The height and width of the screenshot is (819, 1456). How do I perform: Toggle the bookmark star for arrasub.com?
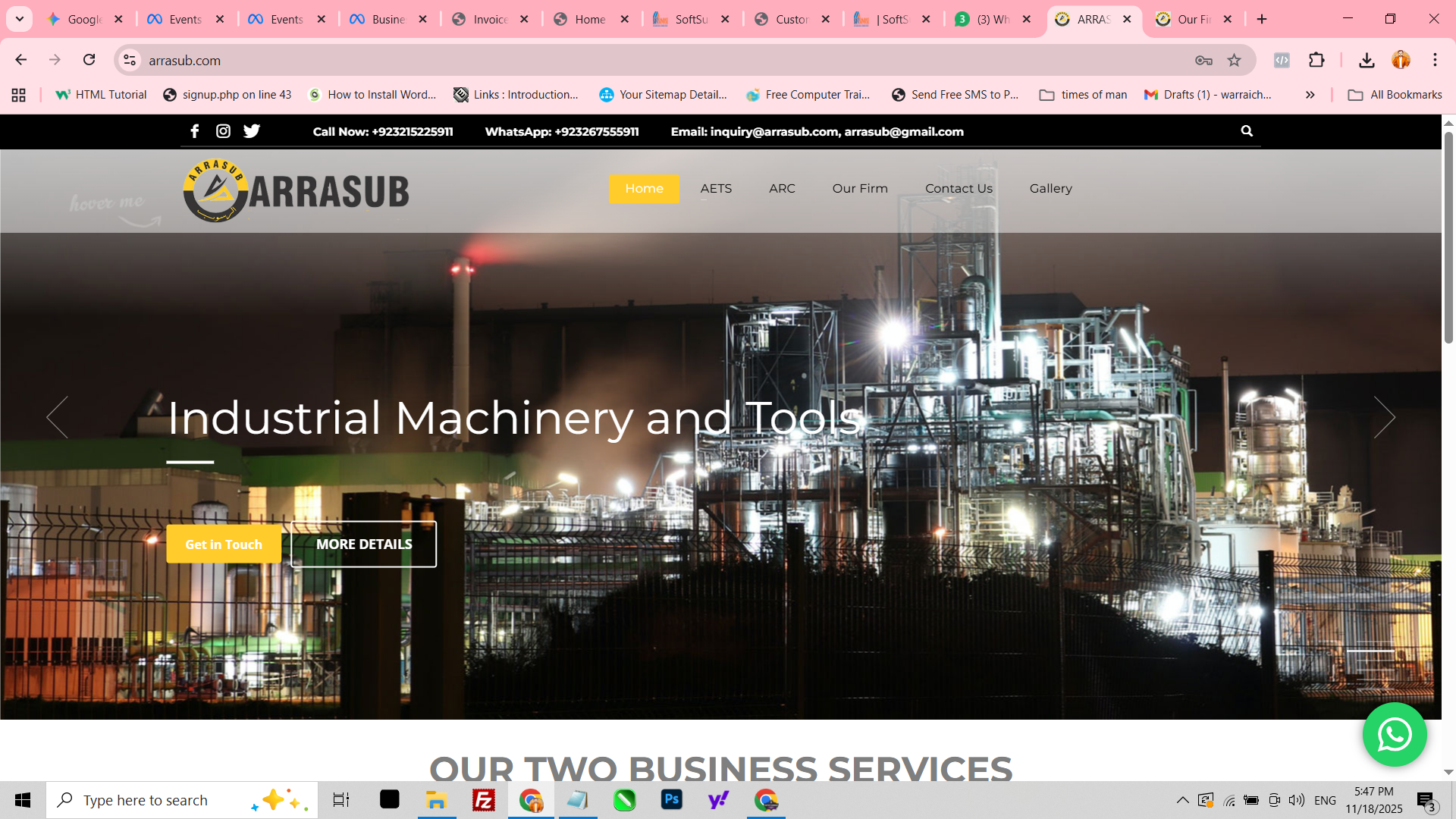1233,60
